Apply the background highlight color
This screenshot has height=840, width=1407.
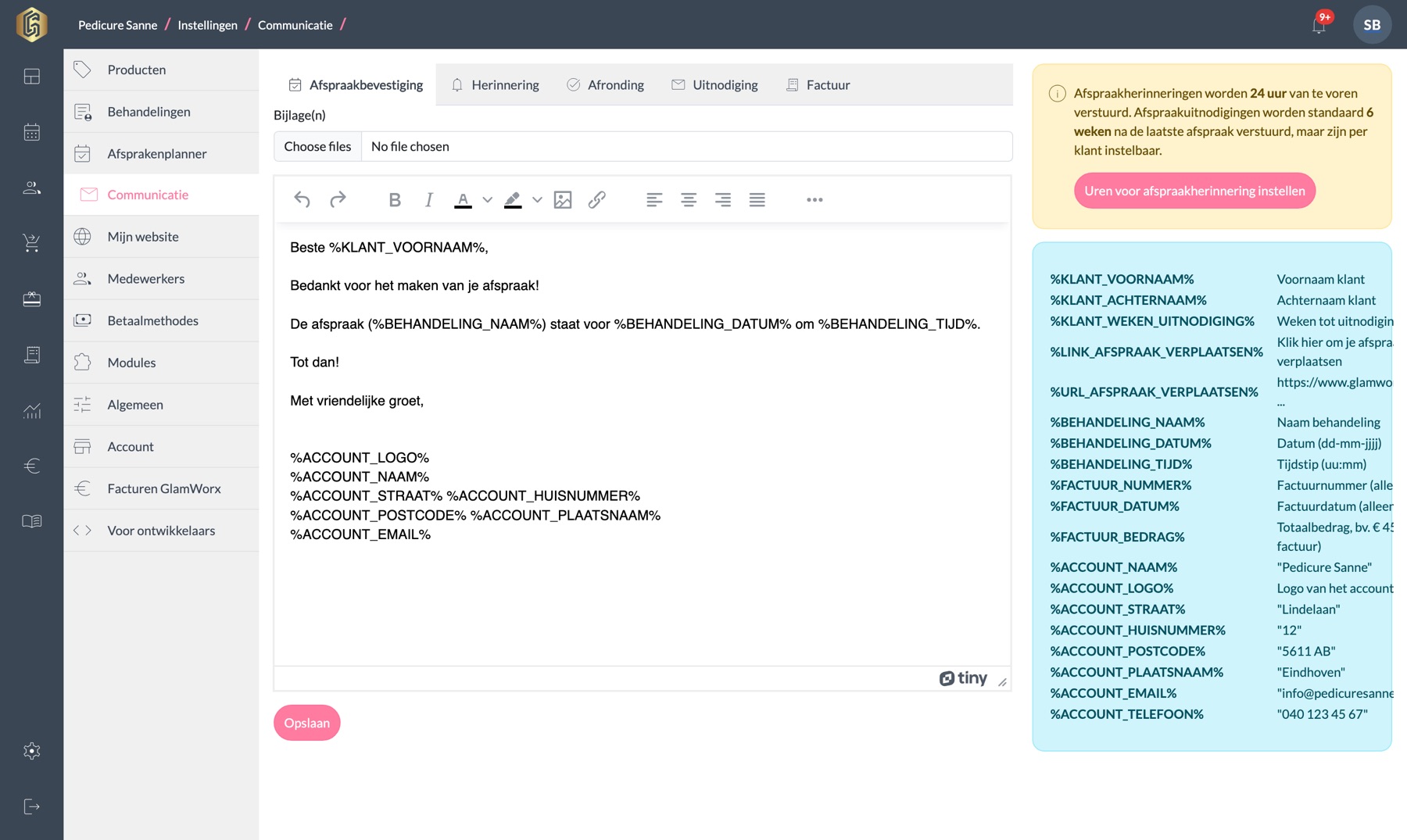coord(513,200)
